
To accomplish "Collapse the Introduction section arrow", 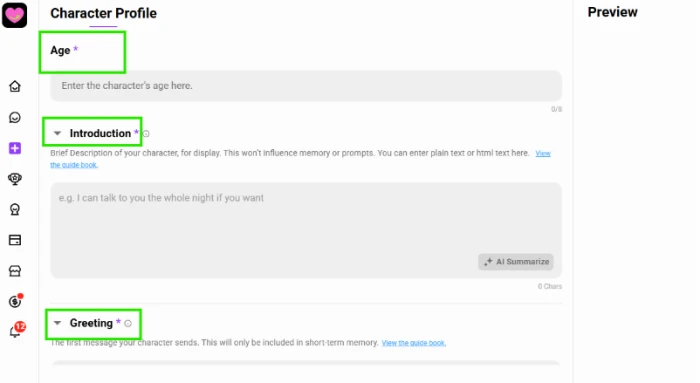I will click(x=57, y=133).
